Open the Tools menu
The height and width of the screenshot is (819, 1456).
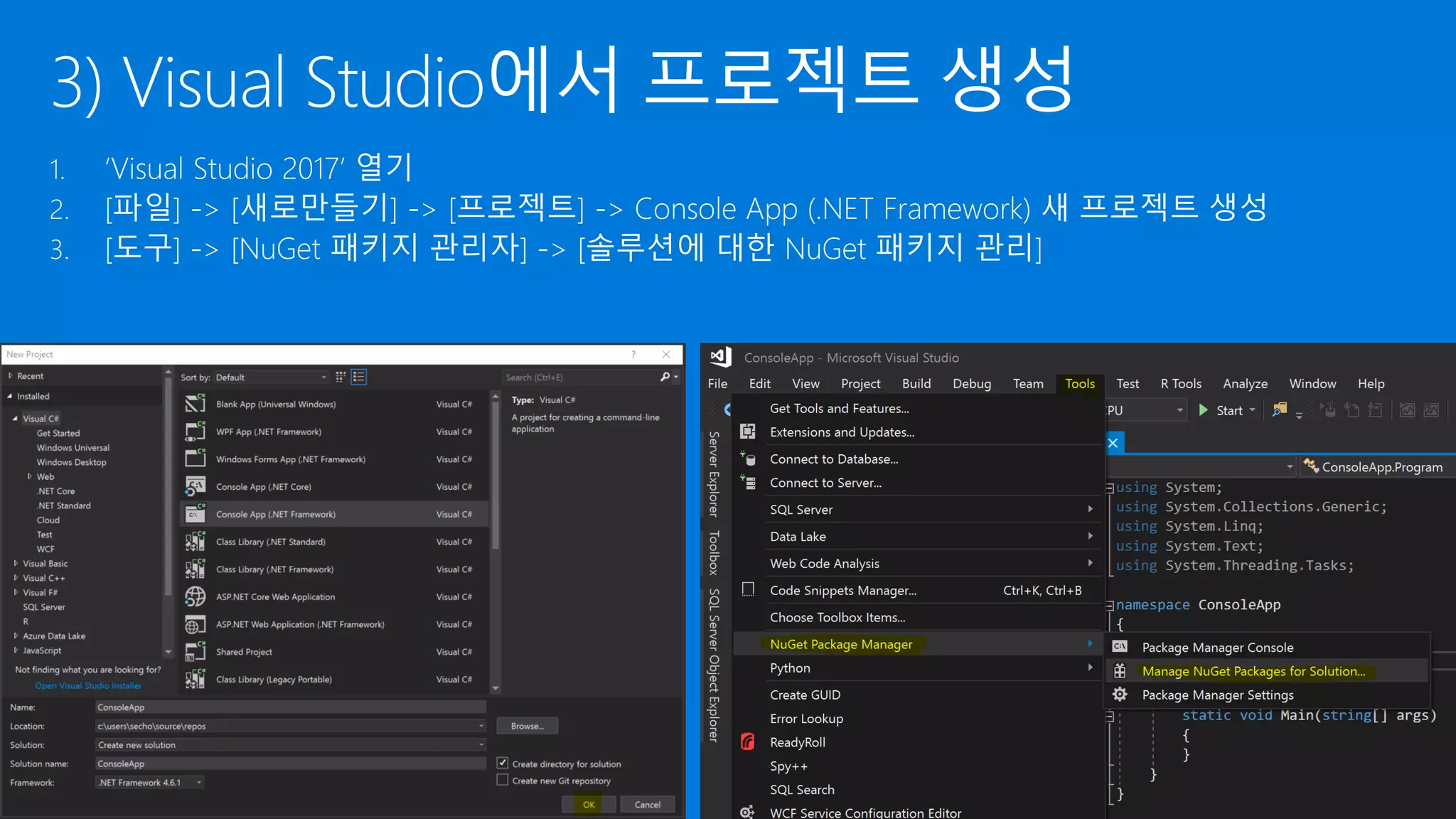[x=1079, y=383]
